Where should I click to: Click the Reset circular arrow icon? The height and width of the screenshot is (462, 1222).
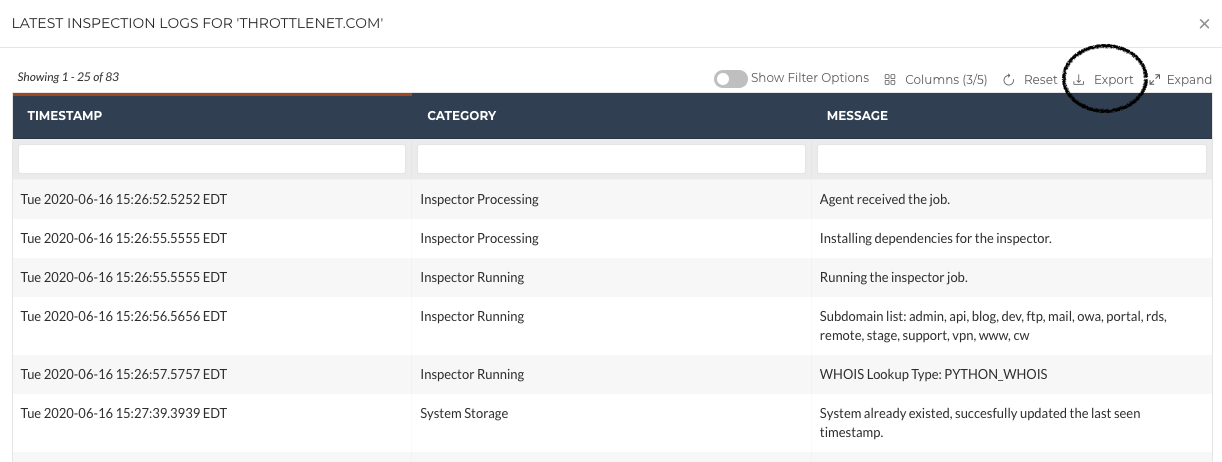(1009, 80)
